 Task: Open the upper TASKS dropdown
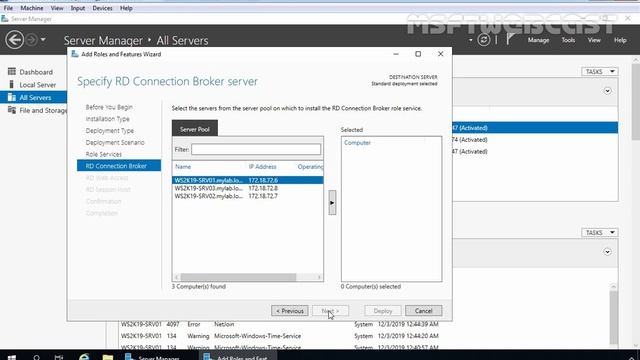click(600, 71)
